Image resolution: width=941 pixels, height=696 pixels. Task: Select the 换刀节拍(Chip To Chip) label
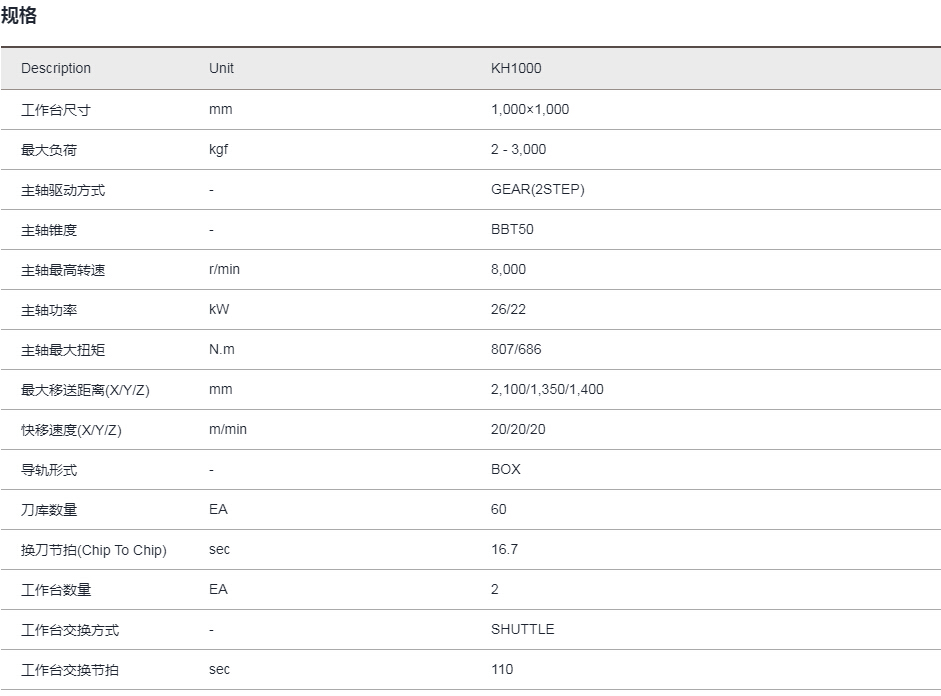93,550
